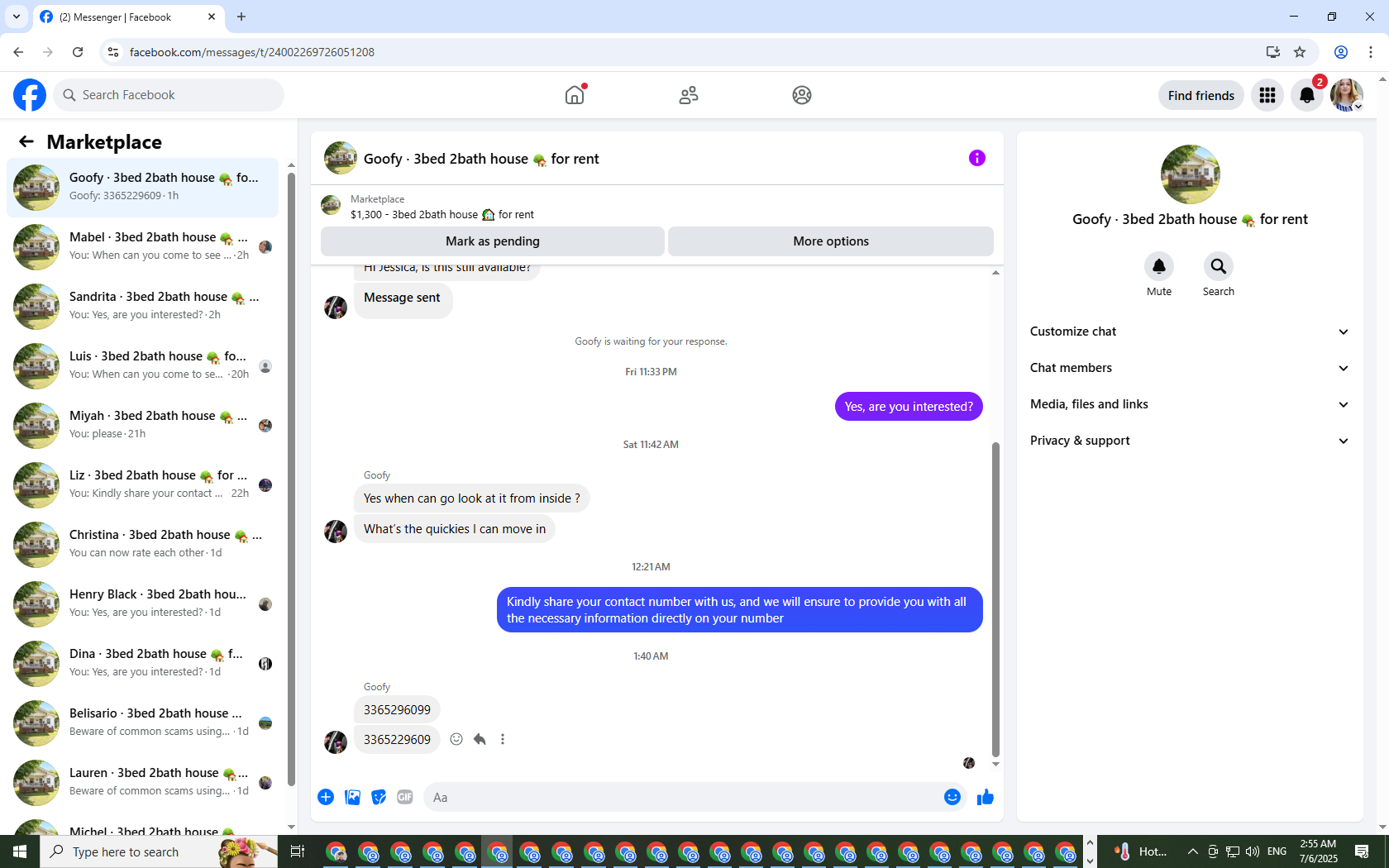
Task: Open tab search dropdown arrow
Action: tap(17, 17)
